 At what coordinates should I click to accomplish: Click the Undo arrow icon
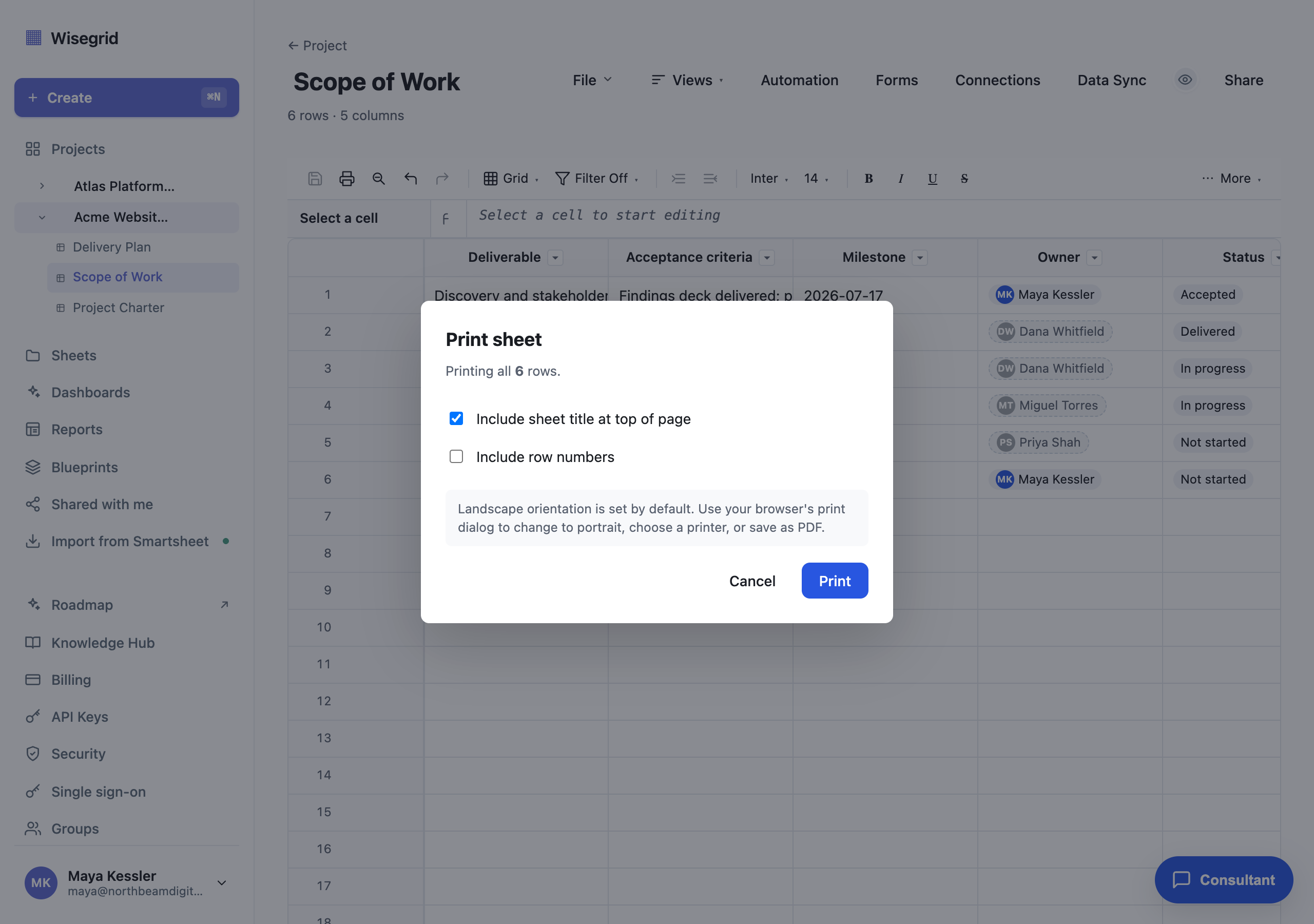[x=410, y=179]
